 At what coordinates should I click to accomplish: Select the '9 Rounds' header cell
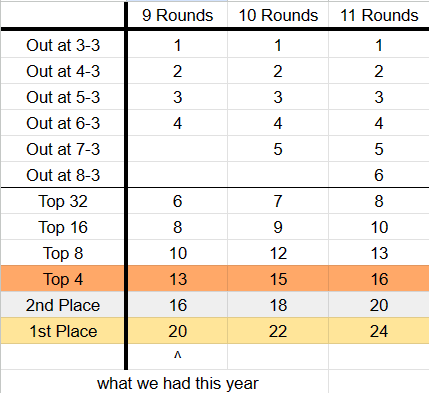pyautogui.click(x=177, y=15)
